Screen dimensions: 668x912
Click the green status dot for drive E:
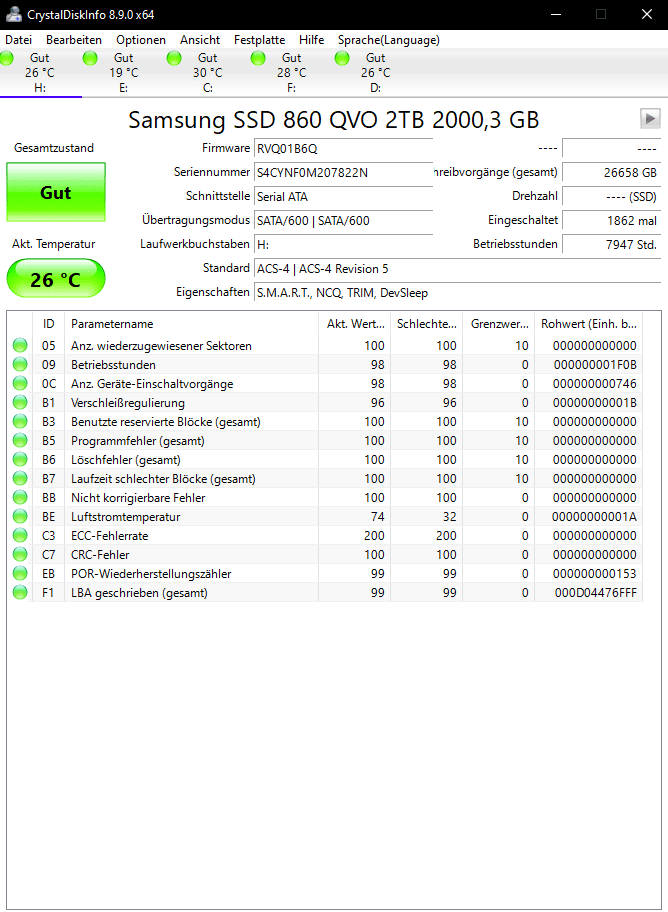(x=90, y=58)
